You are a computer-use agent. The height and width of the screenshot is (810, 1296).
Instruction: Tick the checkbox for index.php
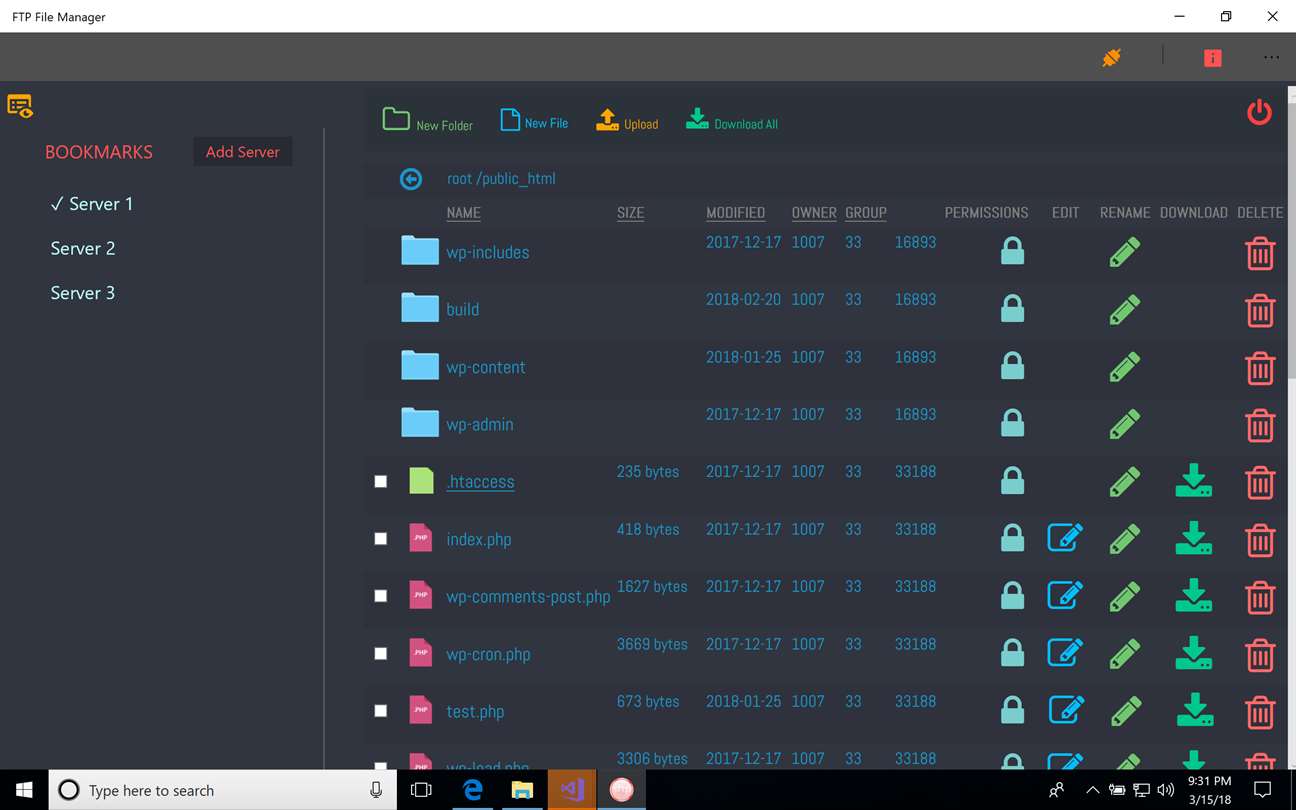tap(380, 538)
